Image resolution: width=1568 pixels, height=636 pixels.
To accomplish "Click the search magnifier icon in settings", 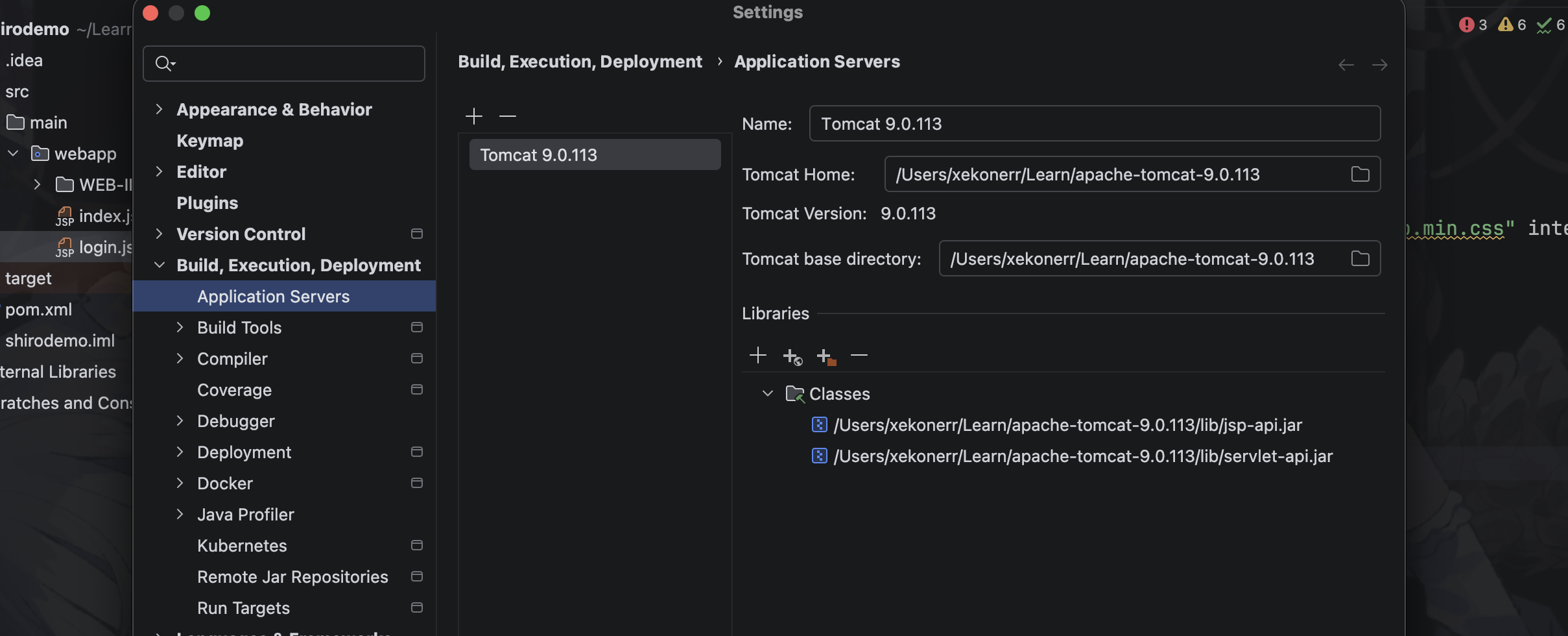I will pos(163,64).
